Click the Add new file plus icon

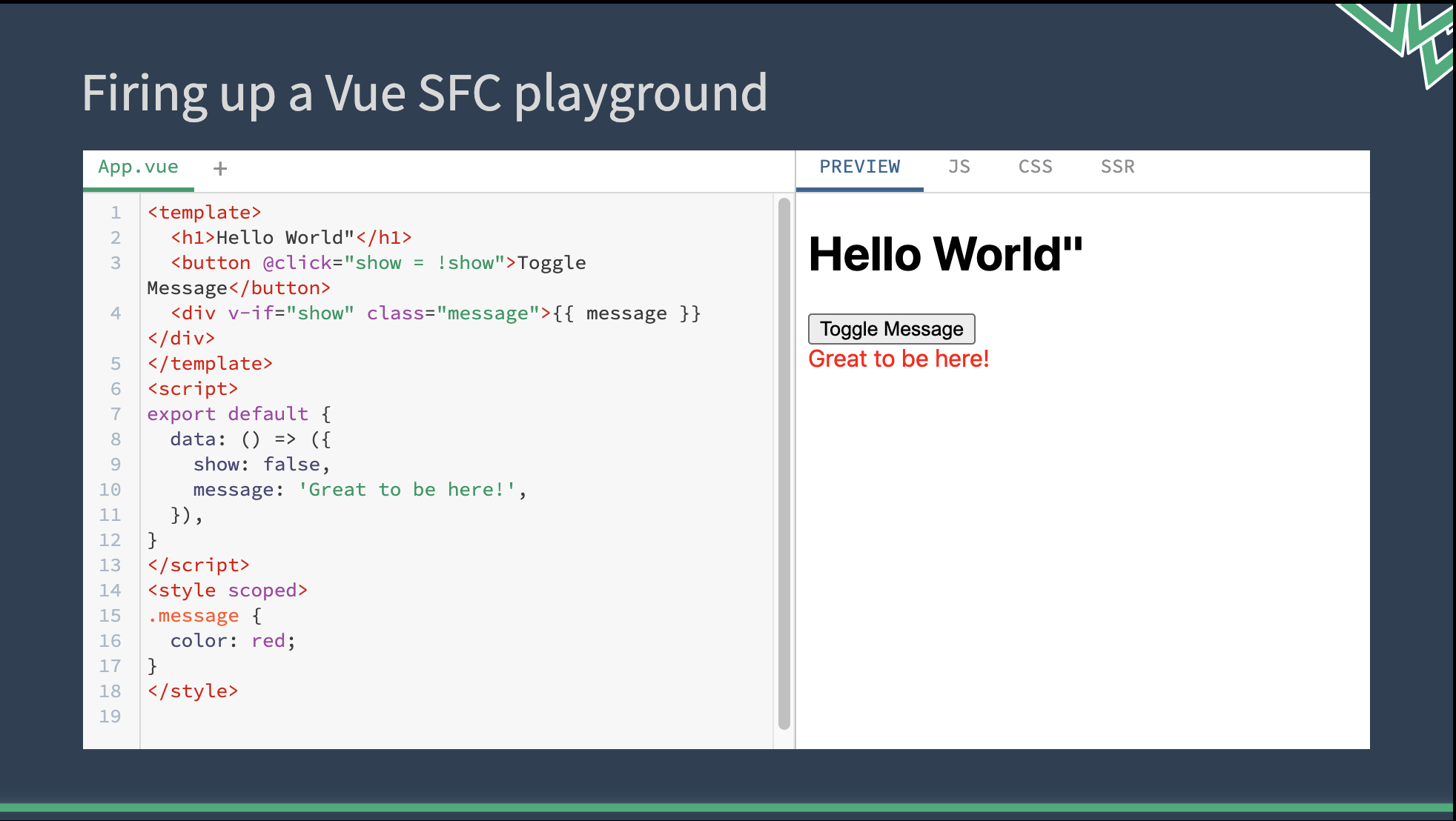pos(220,168)
